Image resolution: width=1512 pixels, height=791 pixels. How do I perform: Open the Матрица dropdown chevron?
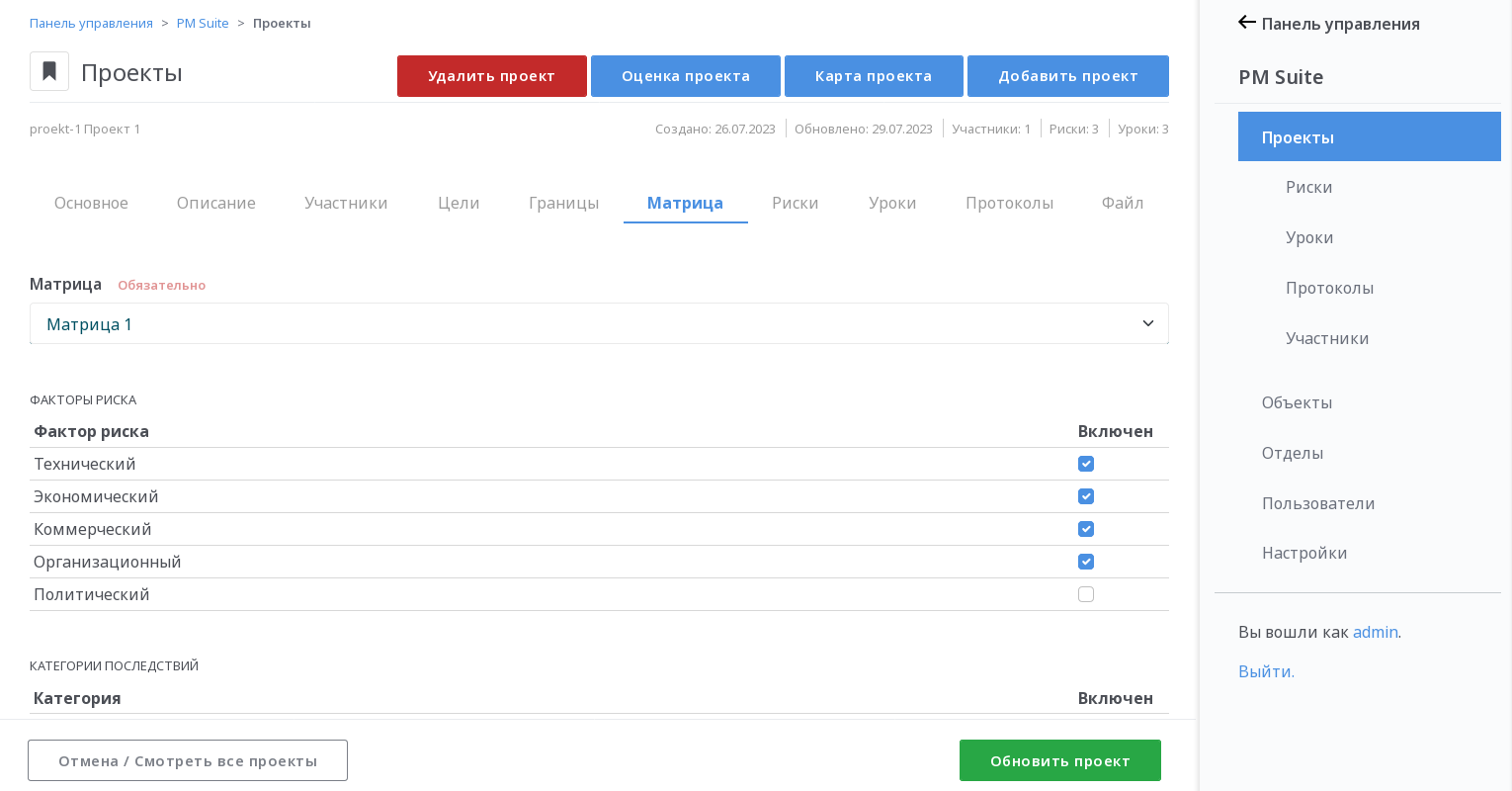click(x=1148, y=323)
